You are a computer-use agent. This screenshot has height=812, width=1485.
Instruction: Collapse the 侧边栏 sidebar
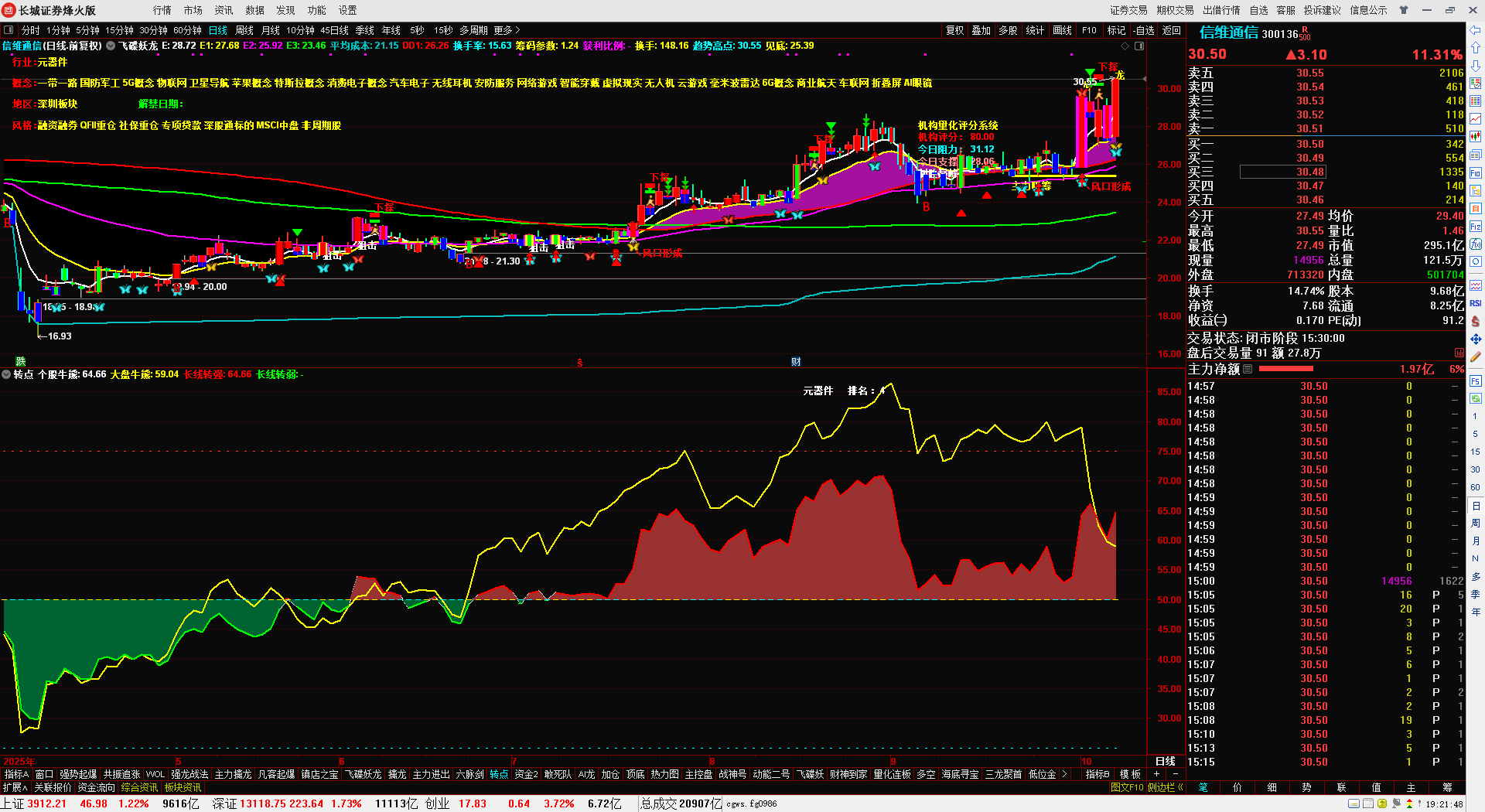click(x=1166, y=787)
